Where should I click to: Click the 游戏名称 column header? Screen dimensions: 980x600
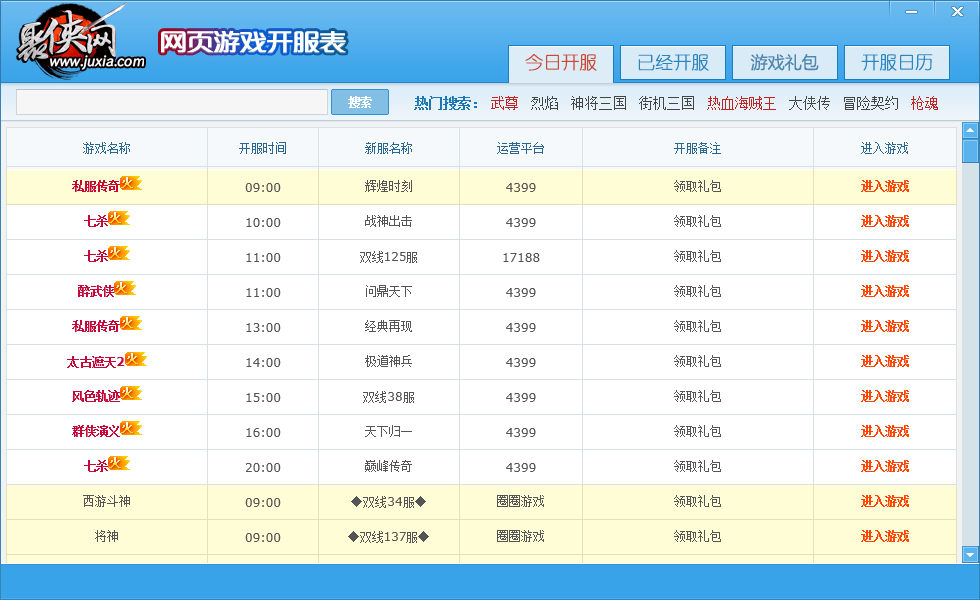pyautogui.click(x=107, y=148)
